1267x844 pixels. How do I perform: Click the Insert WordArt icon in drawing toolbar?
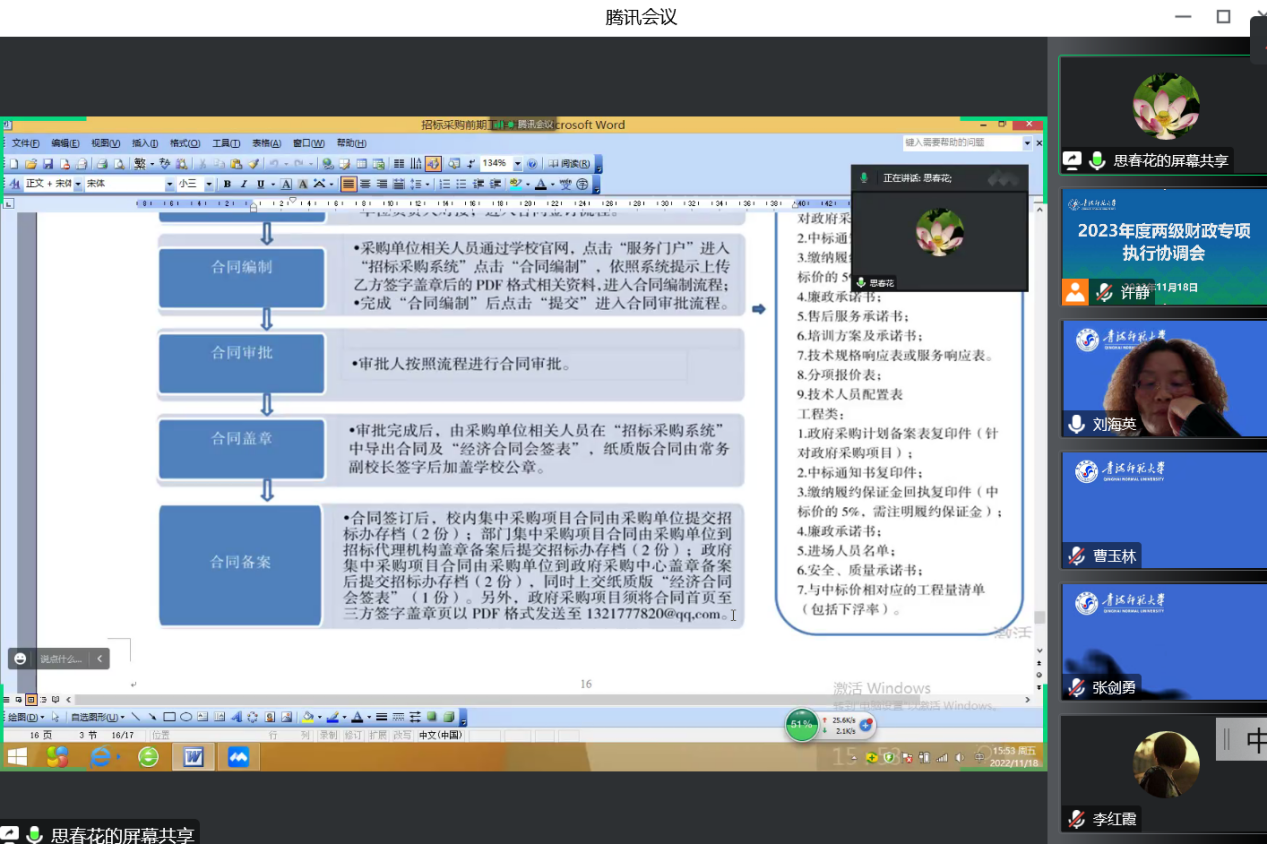click(x=236, y=717)
